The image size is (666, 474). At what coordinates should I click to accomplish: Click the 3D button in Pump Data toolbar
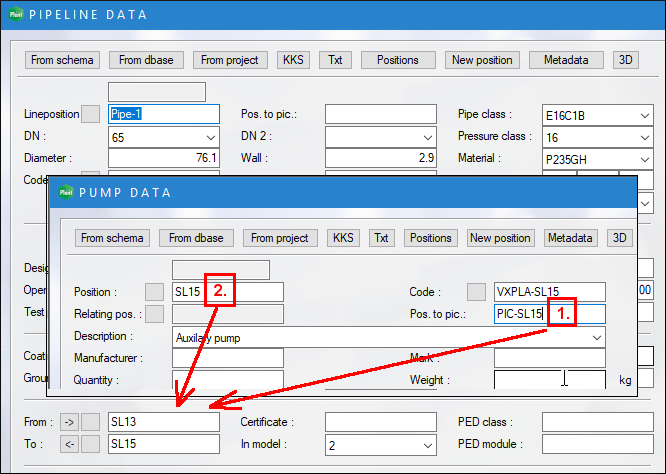tap(620, 238)
